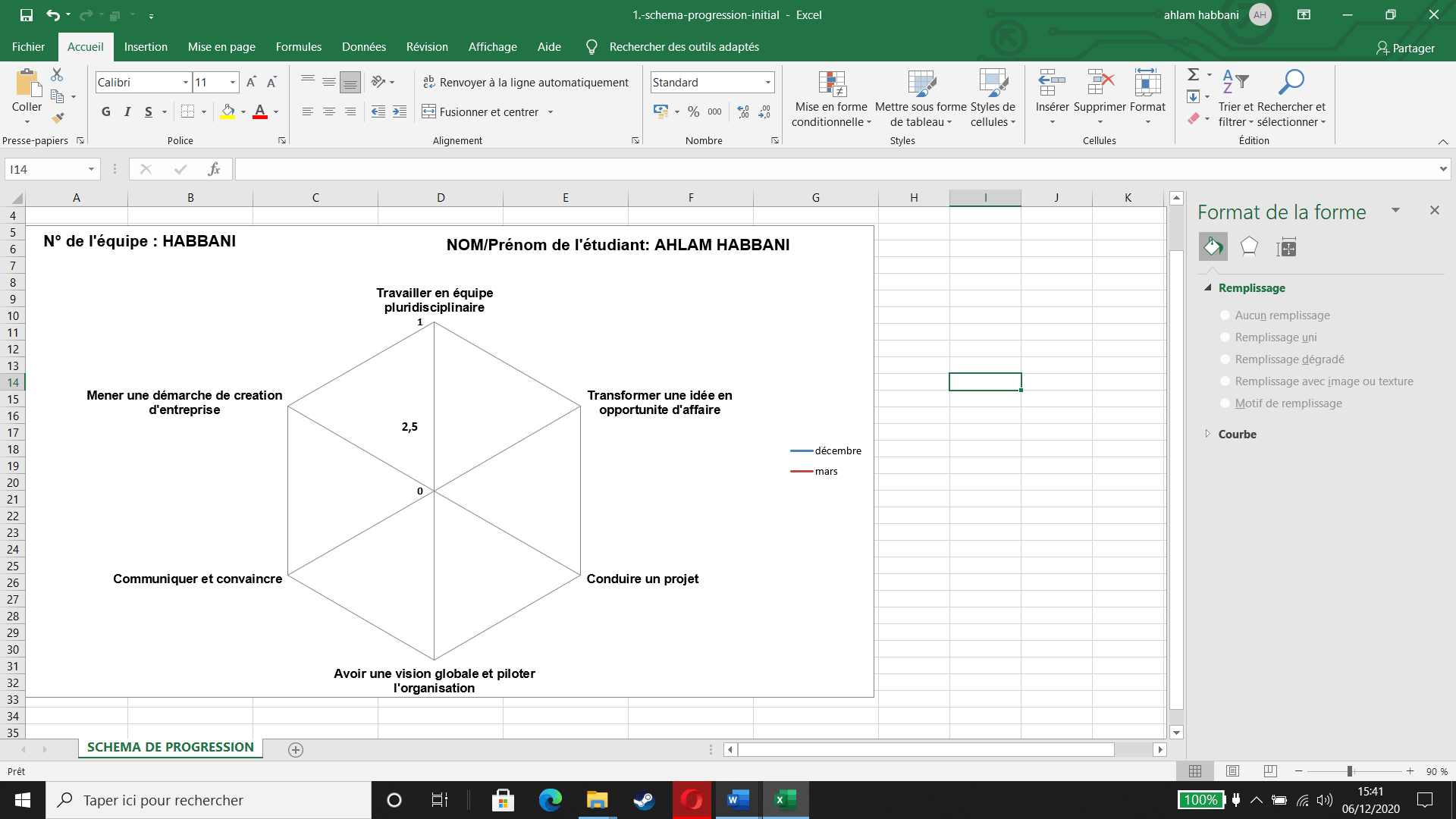Select the Aucun remplissage radio option
This screenshot has width=1456, height=819.
(x=1225, y=315)
